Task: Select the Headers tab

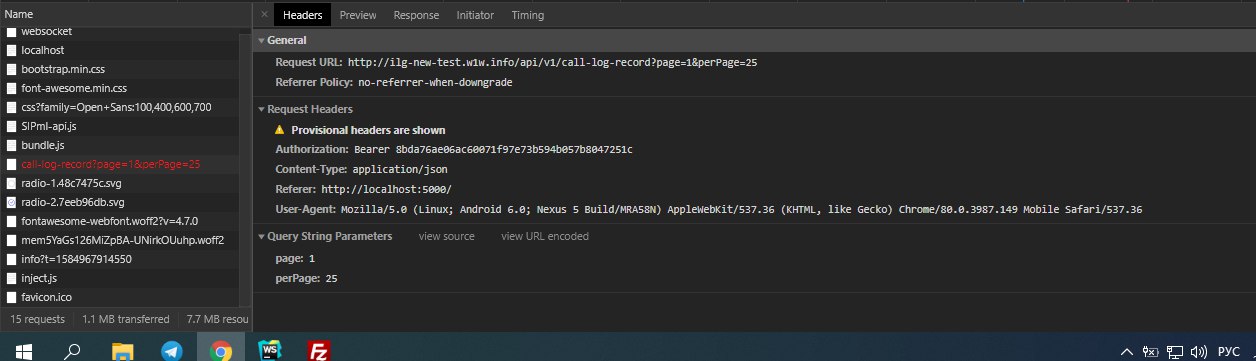Action: coord(303,15)
